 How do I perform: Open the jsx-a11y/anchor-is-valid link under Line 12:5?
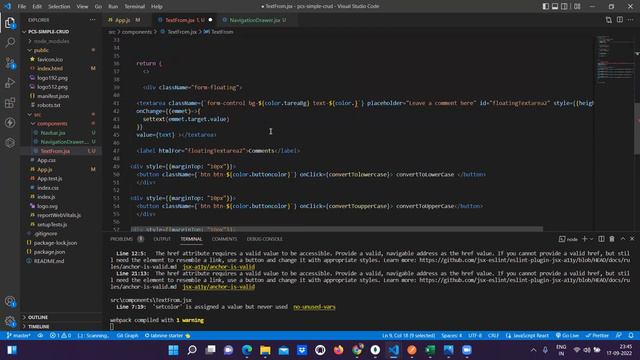218,267
